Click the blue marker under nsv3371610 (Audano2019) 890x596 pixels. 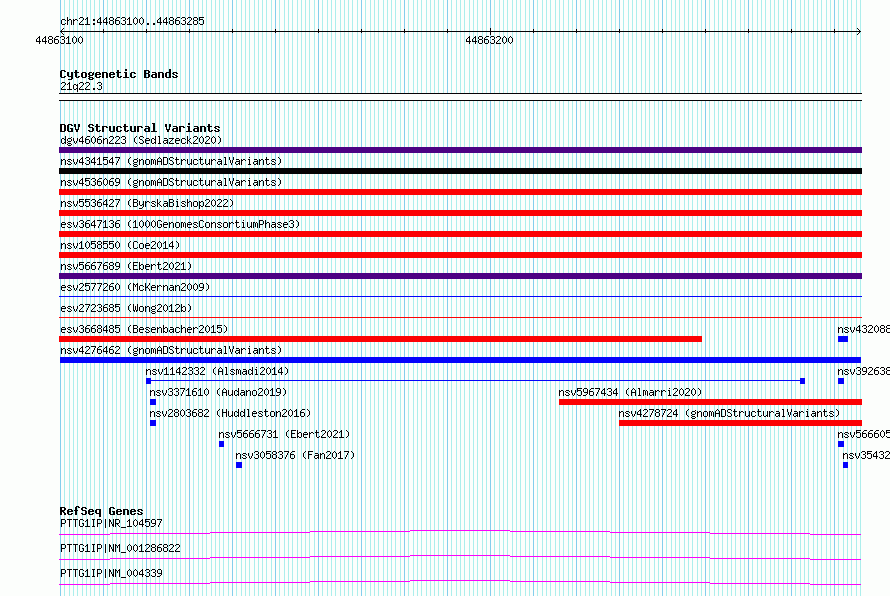point(153,402)
